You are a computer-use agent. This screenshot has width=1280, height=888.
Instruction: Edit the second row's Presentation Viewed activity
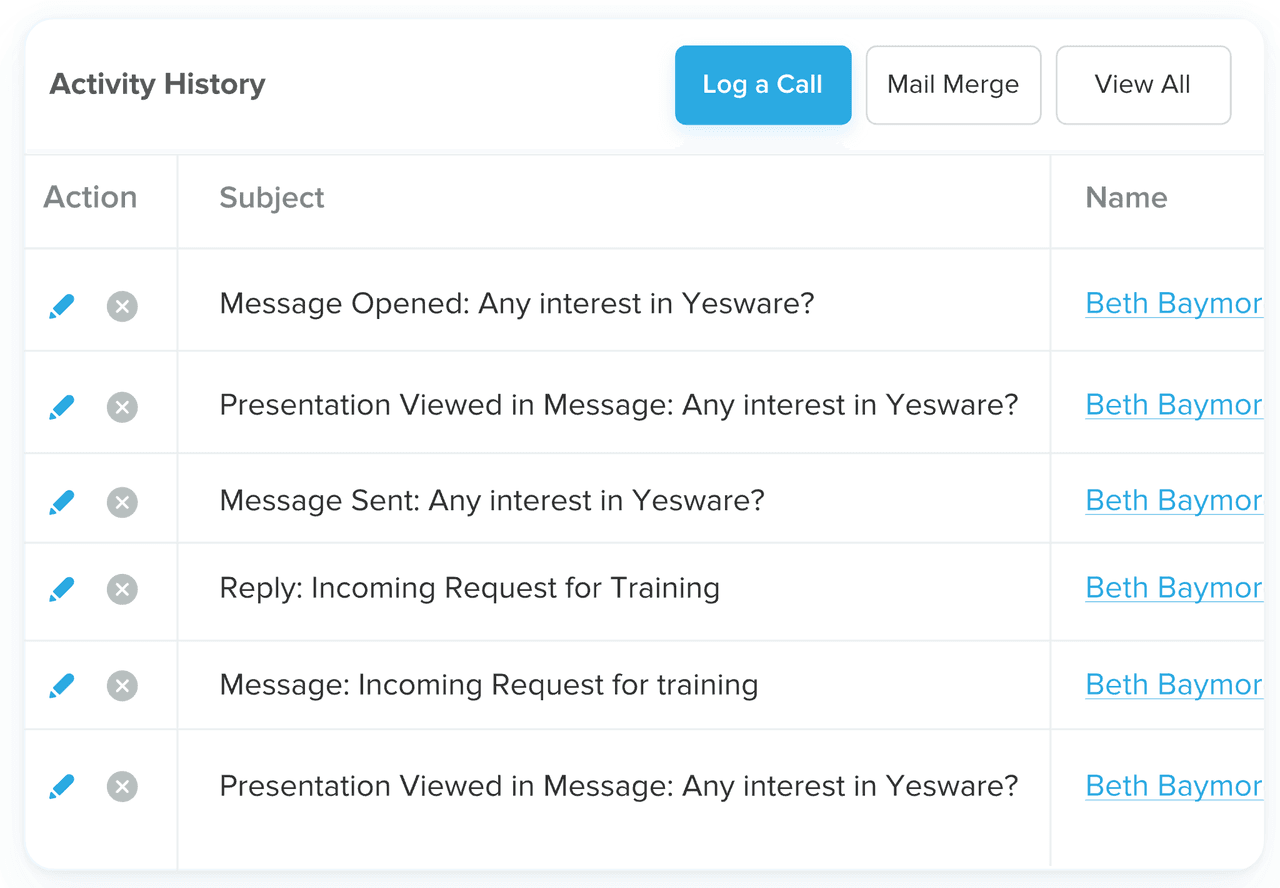[x=61, y=407]
